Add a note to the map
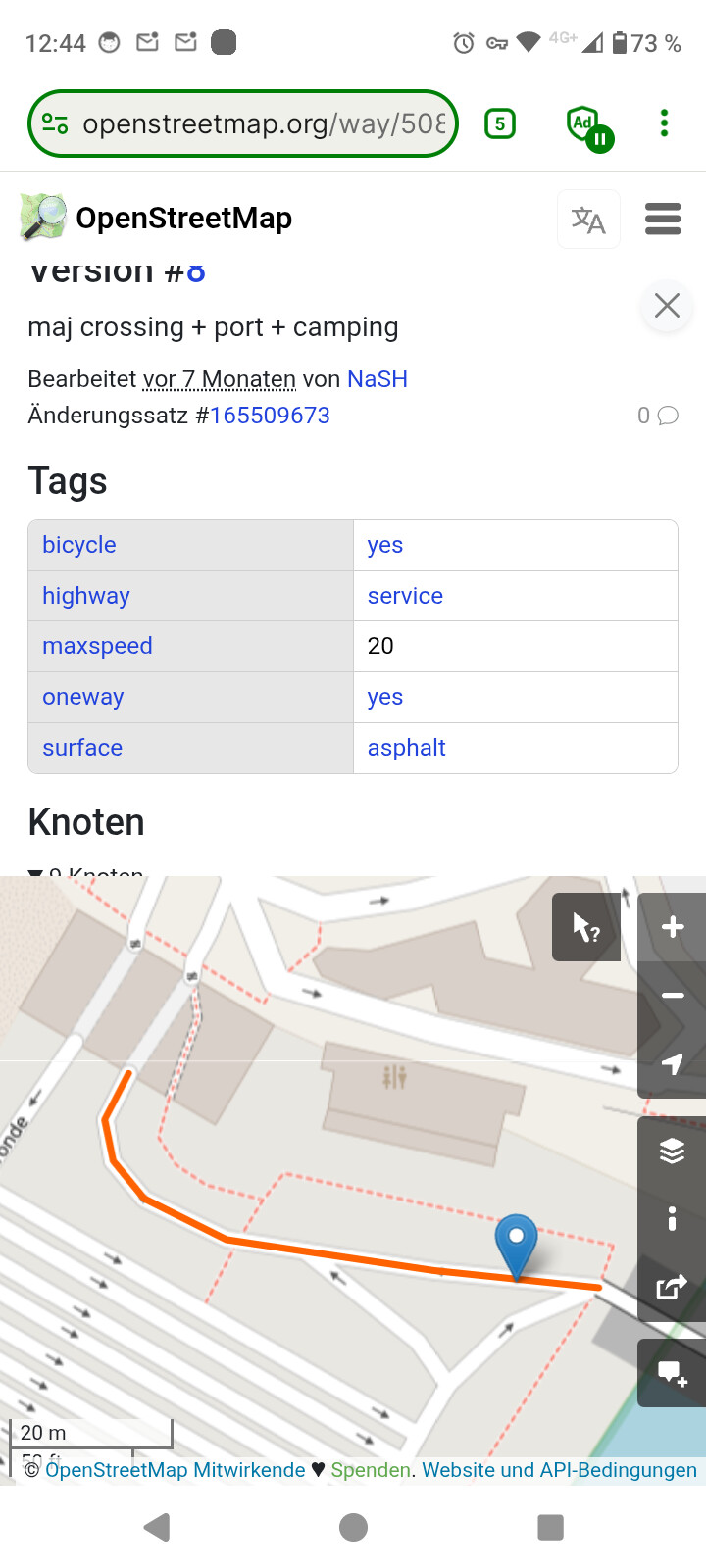The image size is (706, 1568). tap(672, 1373)
